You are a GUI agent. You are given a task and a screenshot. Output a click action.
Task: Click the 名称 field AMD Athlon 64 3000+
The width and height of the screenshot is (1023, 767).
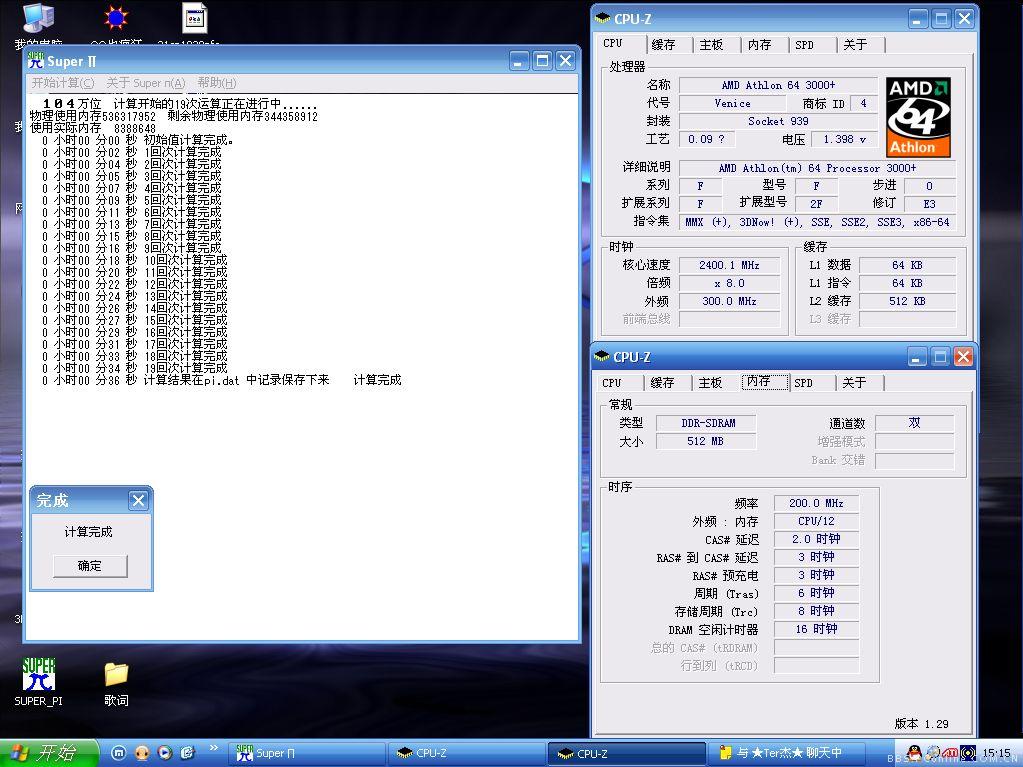778,85
